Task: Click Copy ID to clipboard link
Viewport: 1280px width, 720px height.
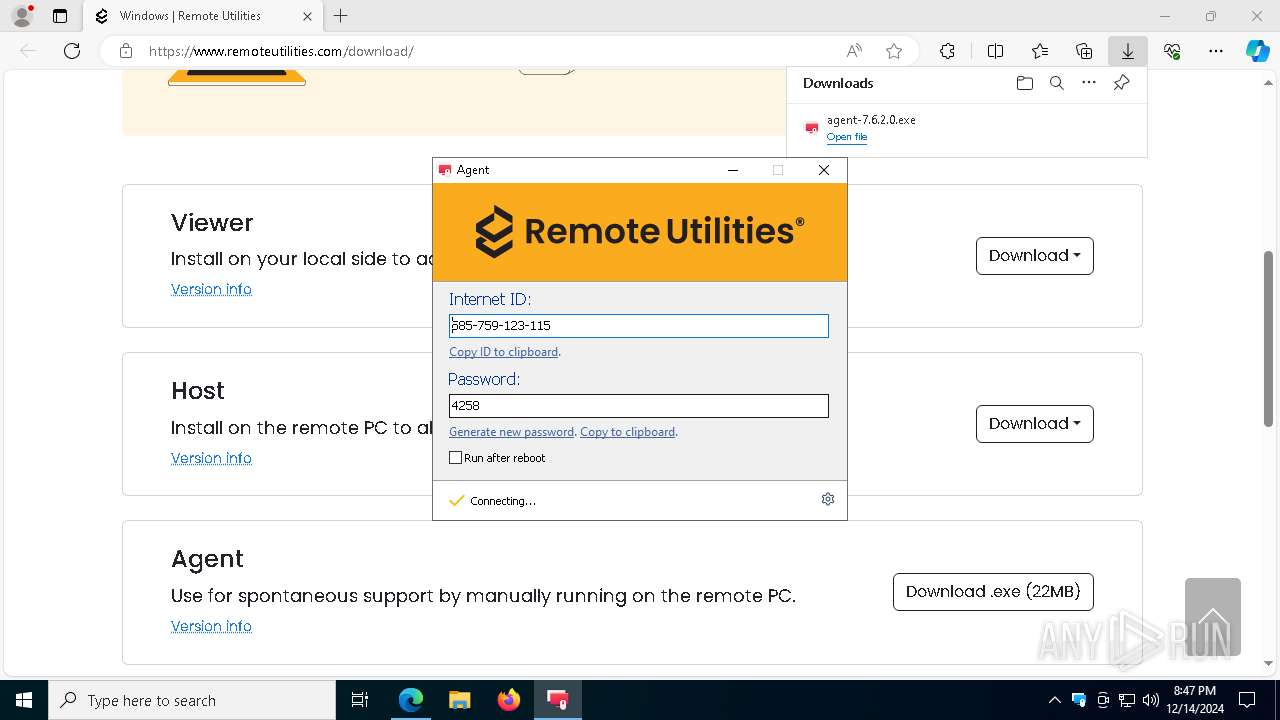Action: [x=503, y=352]
